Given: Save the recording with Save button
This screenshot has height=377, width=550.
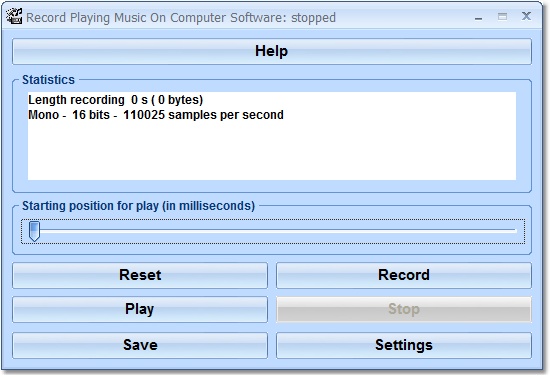Looking at the screenshot, I should [140, 345].
